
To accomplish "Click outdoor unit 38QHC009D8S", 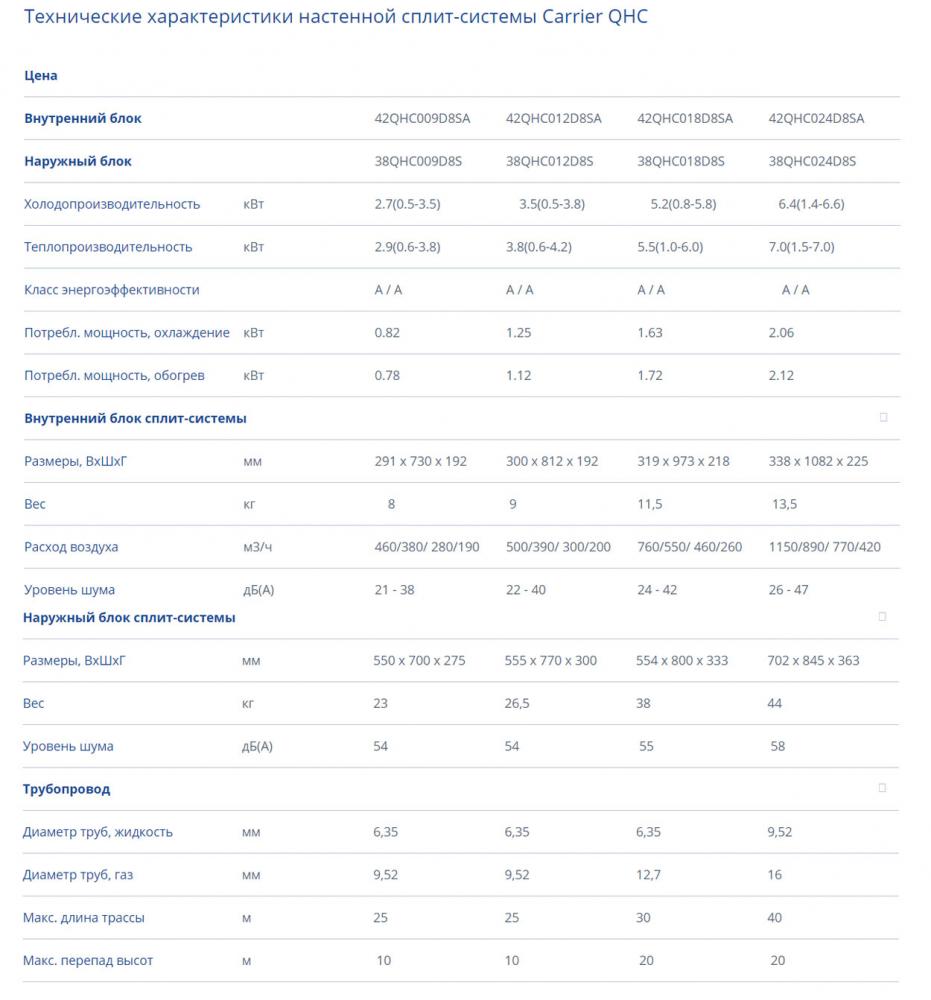I will coord(418,161).
